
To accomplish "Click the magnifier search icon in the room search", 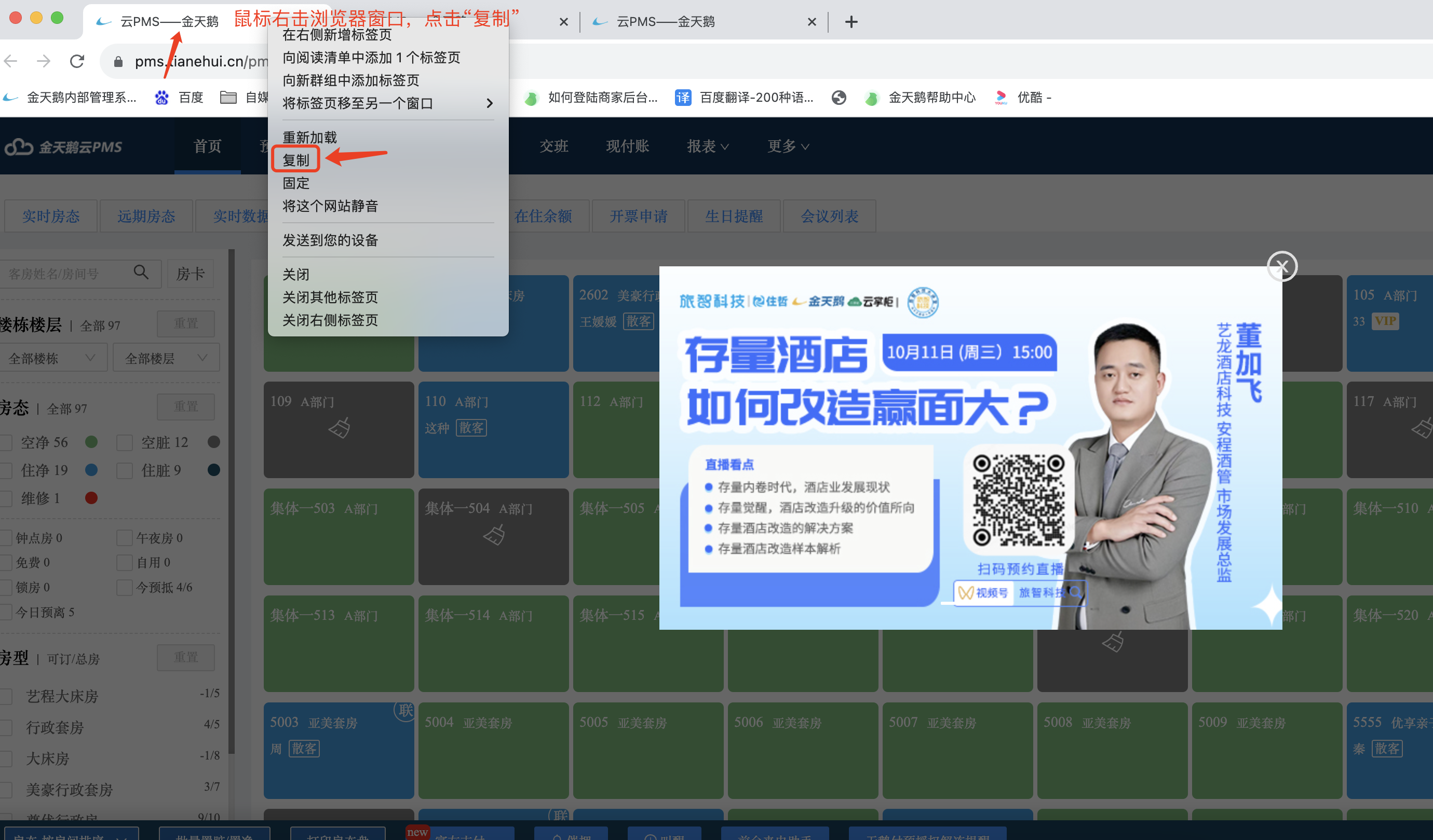I will pyautogui.click(x=141, y=273).
